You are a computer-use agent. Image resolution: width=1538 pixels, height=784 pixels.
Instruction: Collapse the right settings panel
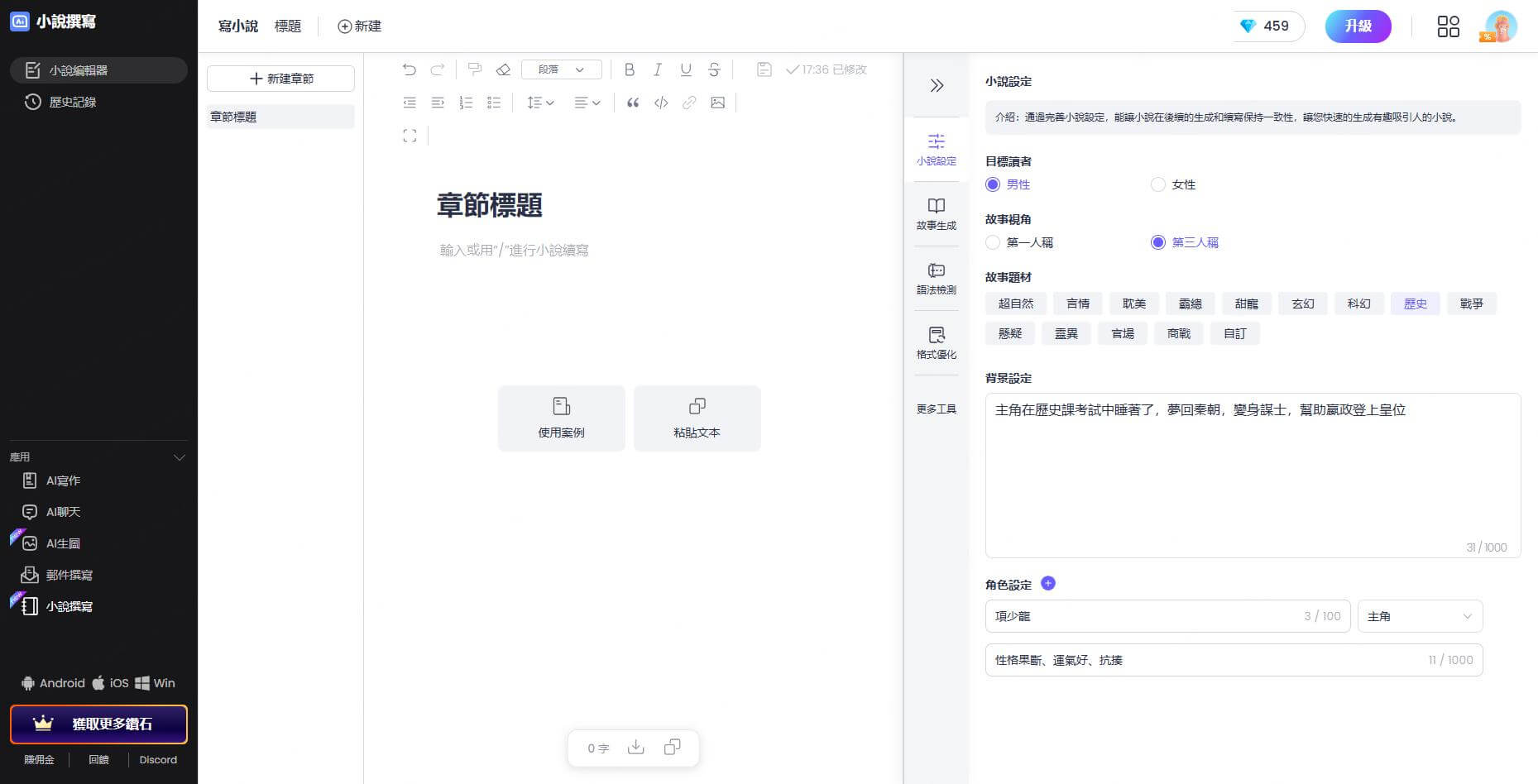click(937, 85)
